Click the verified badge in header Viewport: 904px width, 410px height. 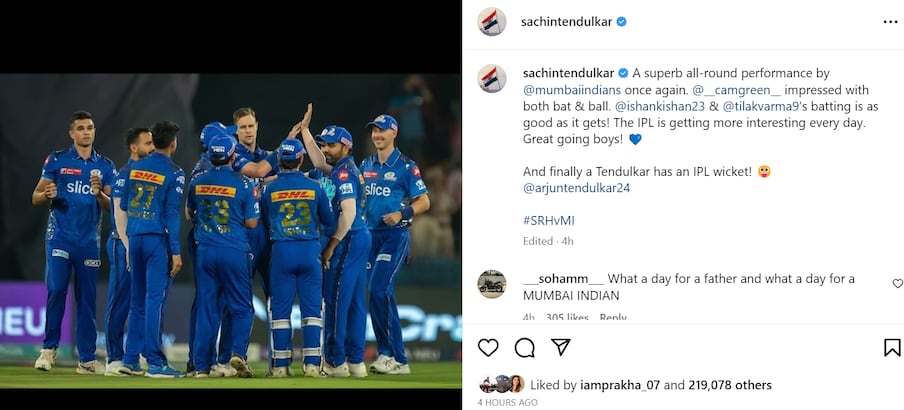point(621,21)
